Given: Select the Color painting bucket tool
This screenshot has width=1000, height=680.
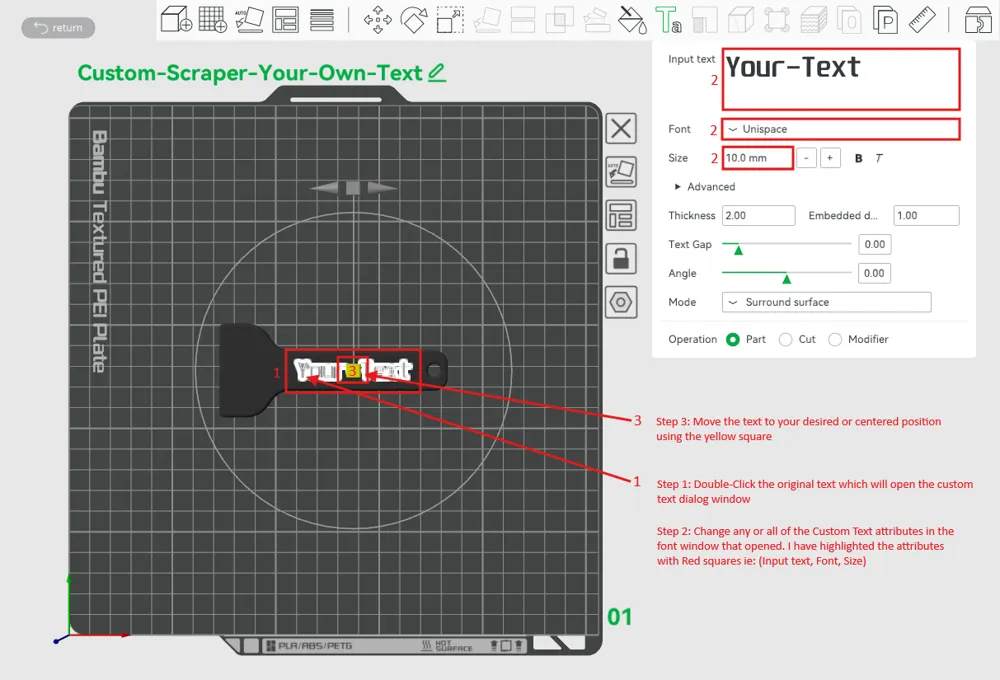Looking at the screenshot, I should [633, 19].
